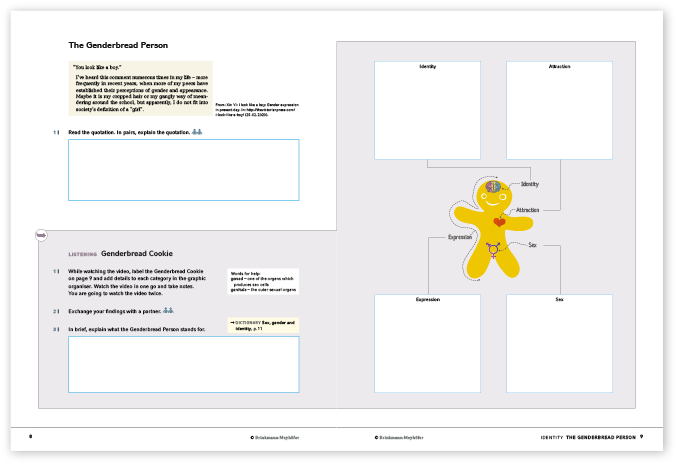Click the quote line "You look like a boy."
This screenshot has width=677, height=465.
click(97, 67)
